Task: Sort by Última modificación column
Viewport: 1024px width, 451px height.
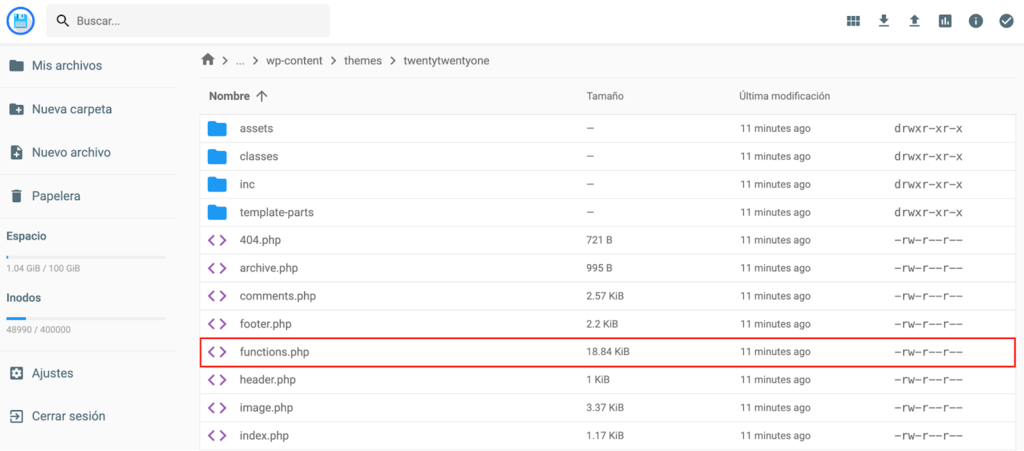Action: [785, 96]
